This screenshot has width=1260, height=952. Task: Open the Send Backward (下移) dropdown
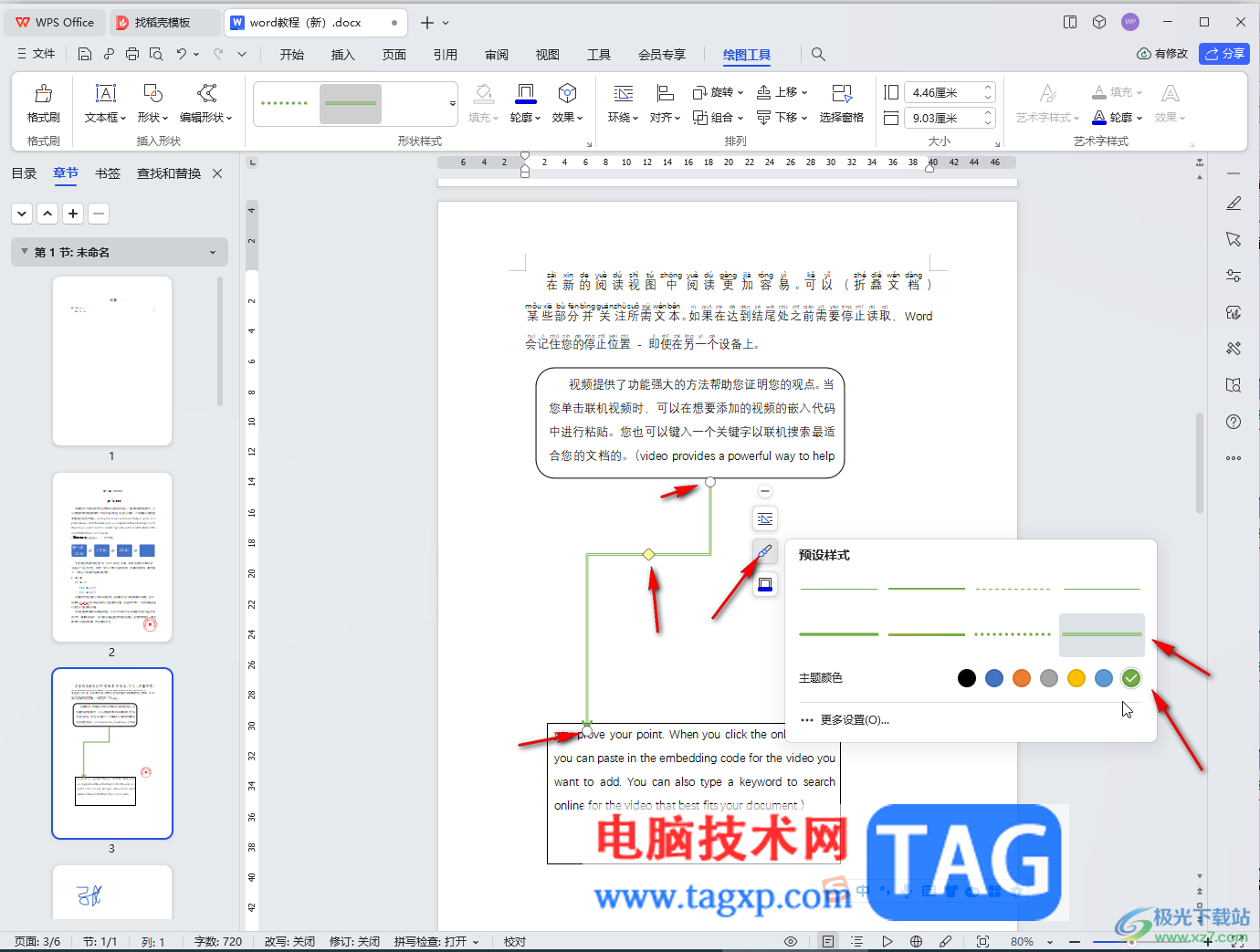tap(804, 117)
